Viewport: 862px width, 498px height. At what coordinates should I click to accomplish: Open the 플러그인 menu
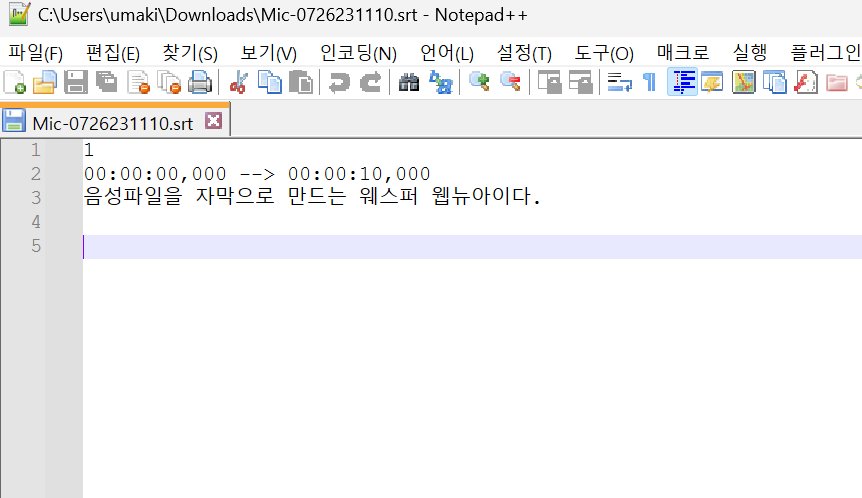coord(825,53)
